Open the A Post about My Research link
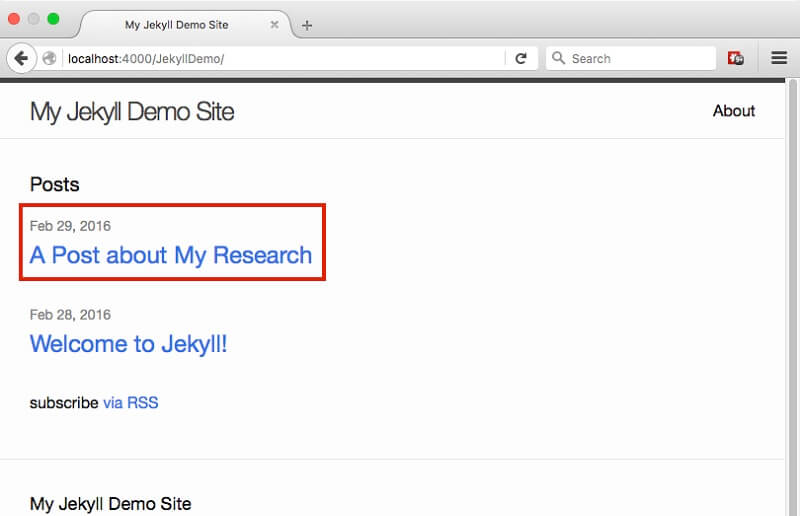Image resolution: width=800 pixels, height=516 pixels. click(x=171, y=255)
